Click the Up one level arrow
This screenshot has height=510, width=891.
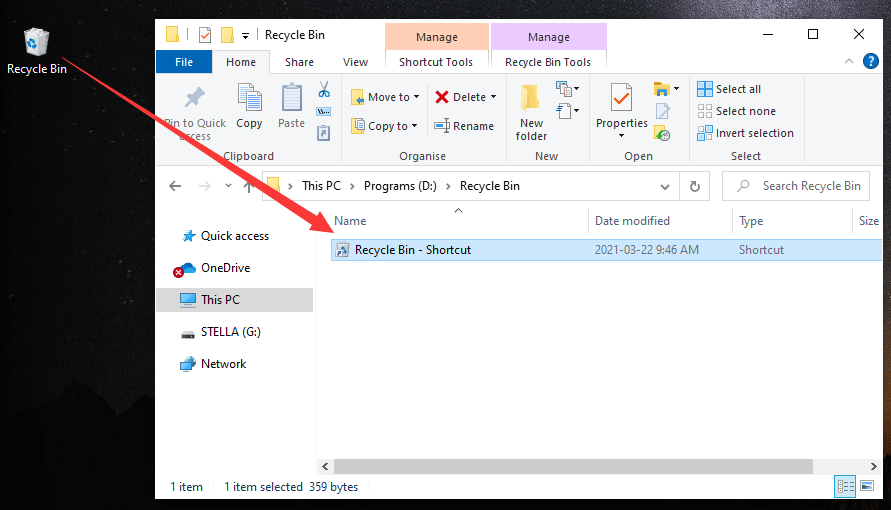pyautogui.click(x=248, y=186)
